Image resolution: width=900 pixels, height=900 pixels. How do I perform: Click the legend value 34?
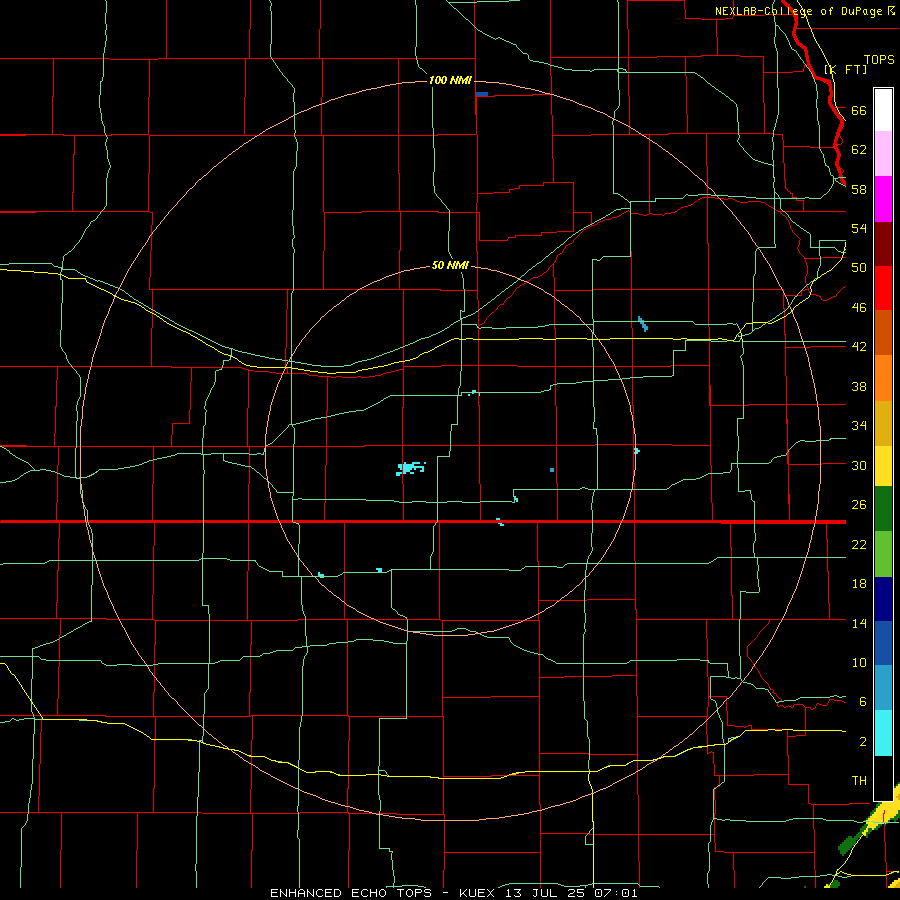[x=859, y=425]
